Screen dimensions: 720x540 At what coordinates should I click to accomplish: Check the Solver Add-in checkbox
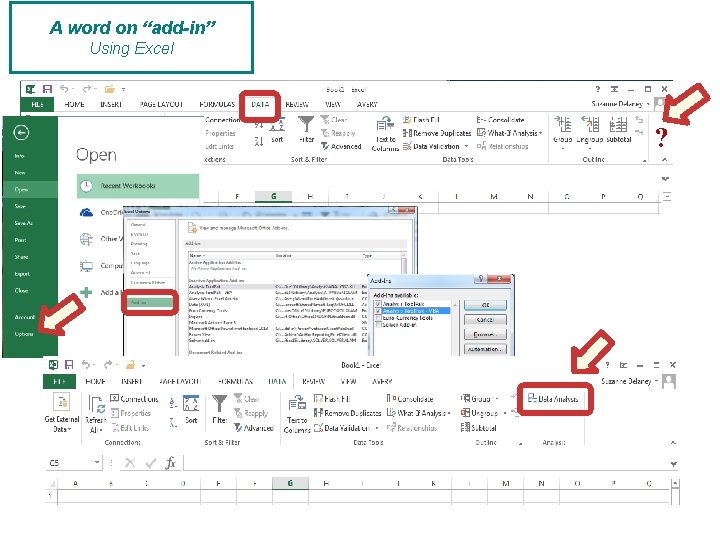click(x=378, y=325)
